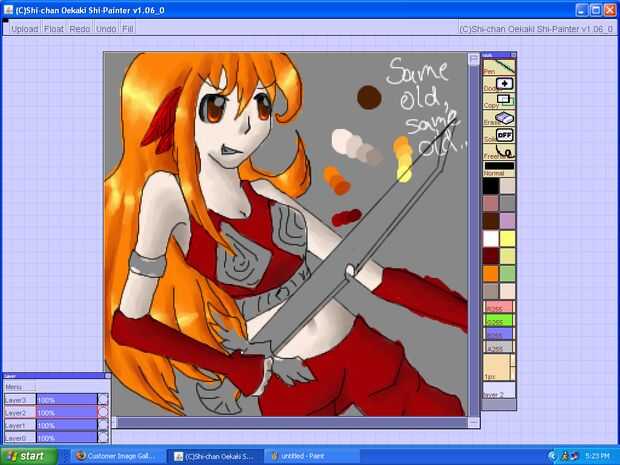Pick the bright yellow color swatch
This screenshot has height=465, width=620.
508,239
